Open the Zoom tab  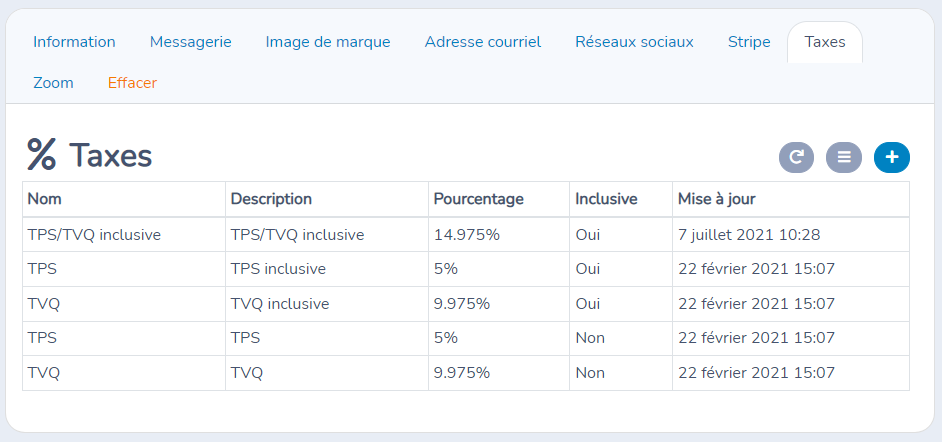[x=53, y=83]
